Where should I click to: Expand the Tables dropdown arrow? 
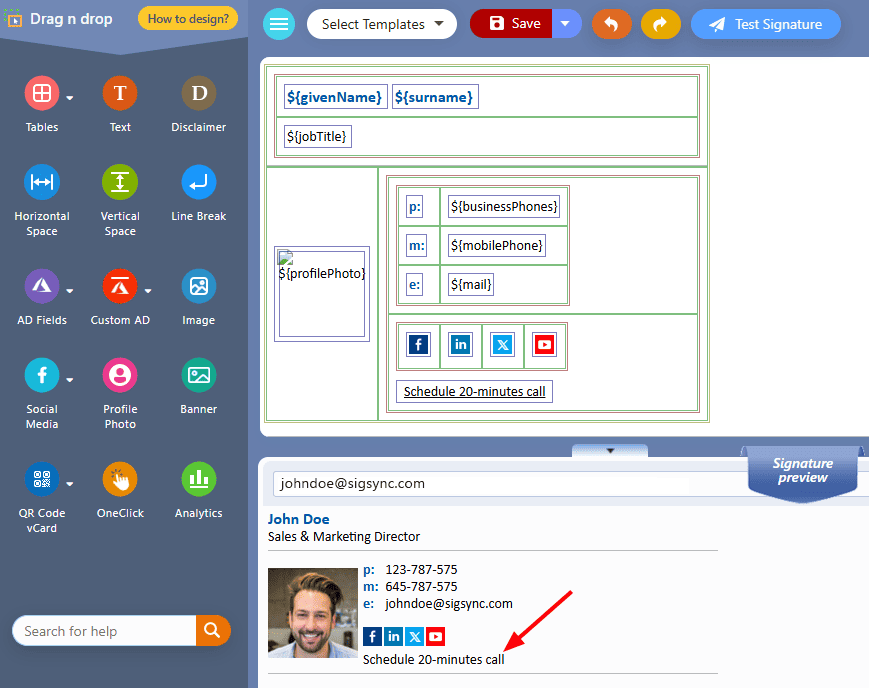[x=70, y=98]
